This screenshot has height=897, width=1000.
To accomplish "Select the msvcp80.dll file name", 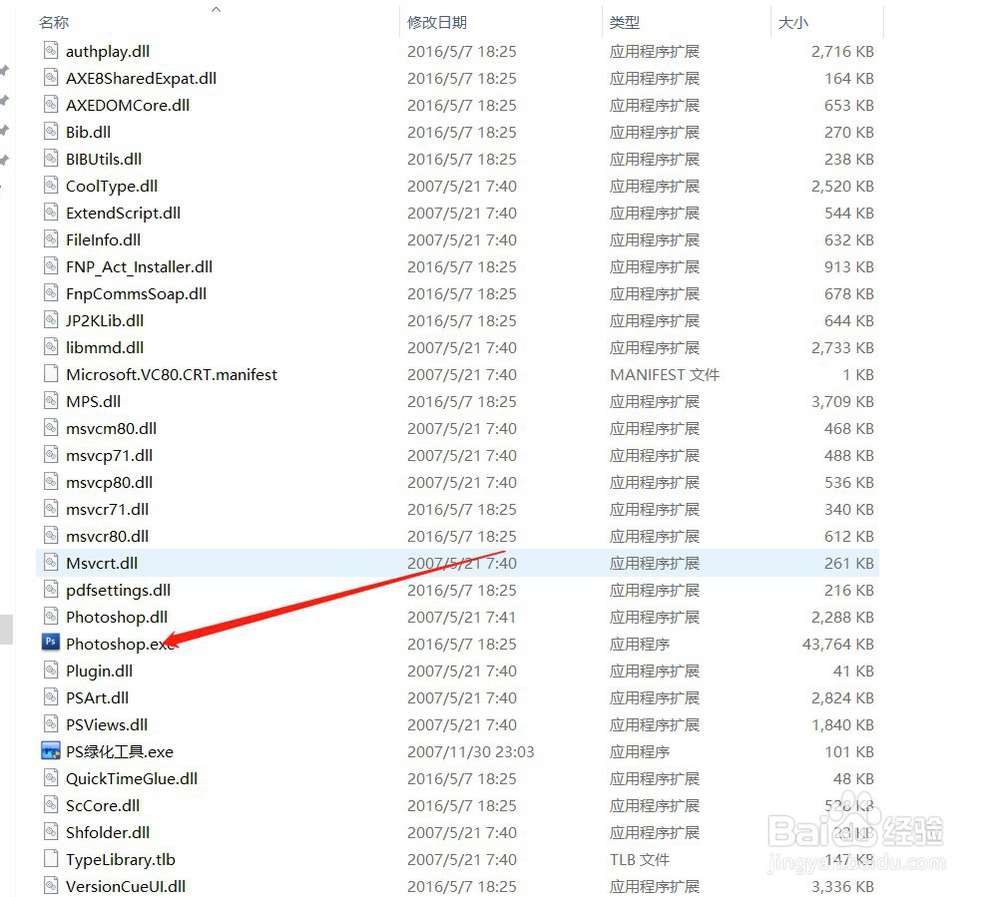I will (109, 482).
